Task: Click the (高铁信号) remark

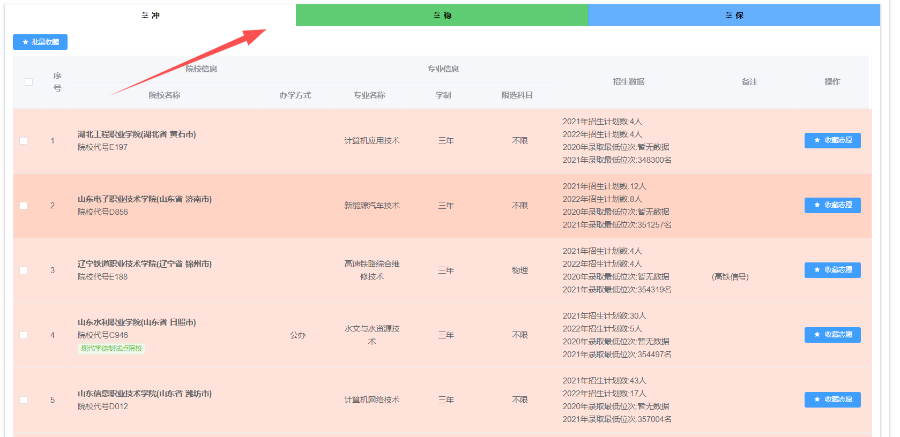Action: [730, 277]
